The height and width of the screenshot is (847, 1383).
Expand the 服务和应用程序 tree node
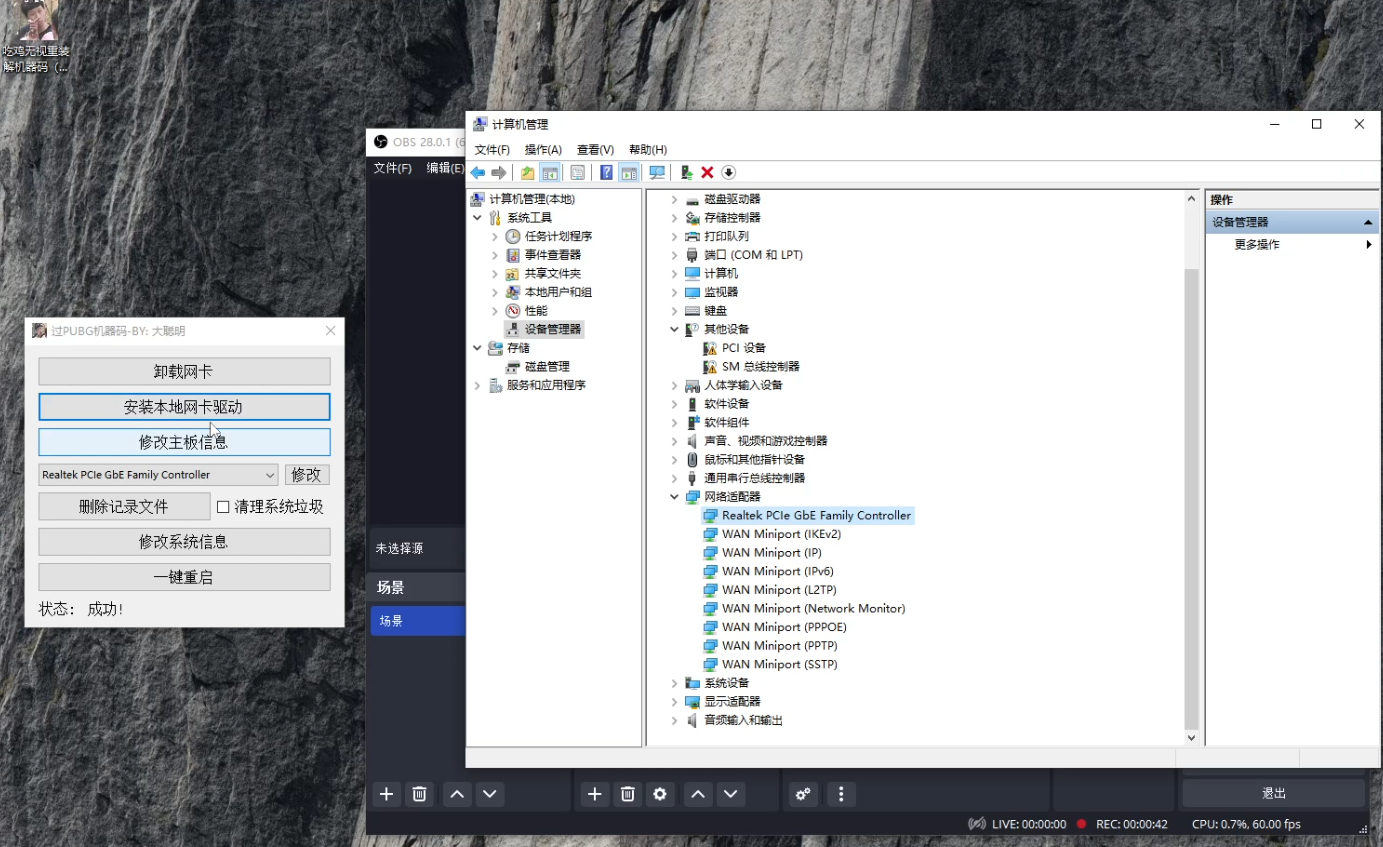pos(477,385)
